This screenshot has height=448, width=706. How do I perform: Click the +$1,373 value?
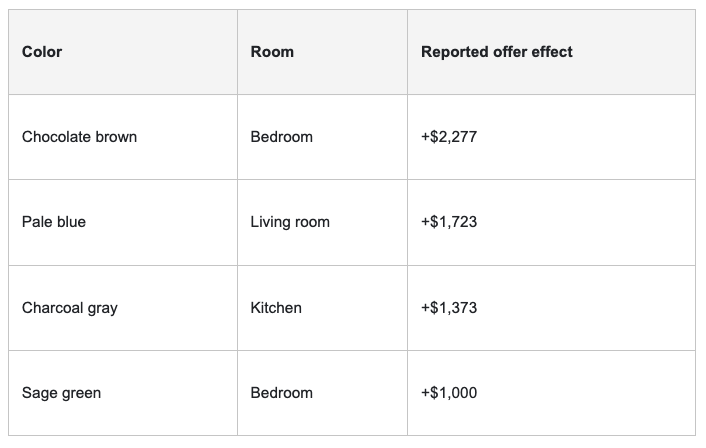point(449,308)
